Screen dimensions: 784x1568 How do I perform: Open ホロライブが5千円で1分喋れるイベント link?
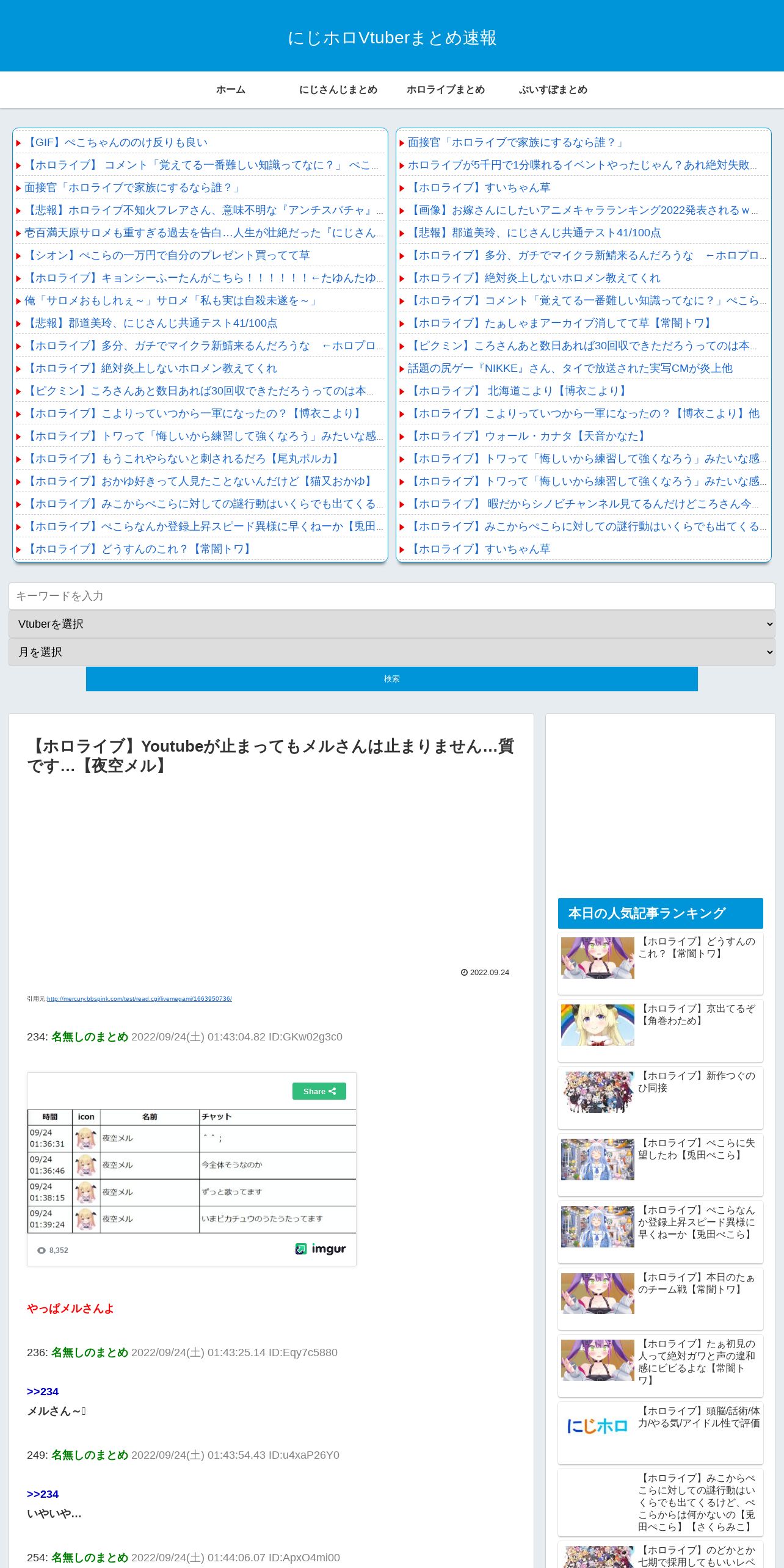583,165
